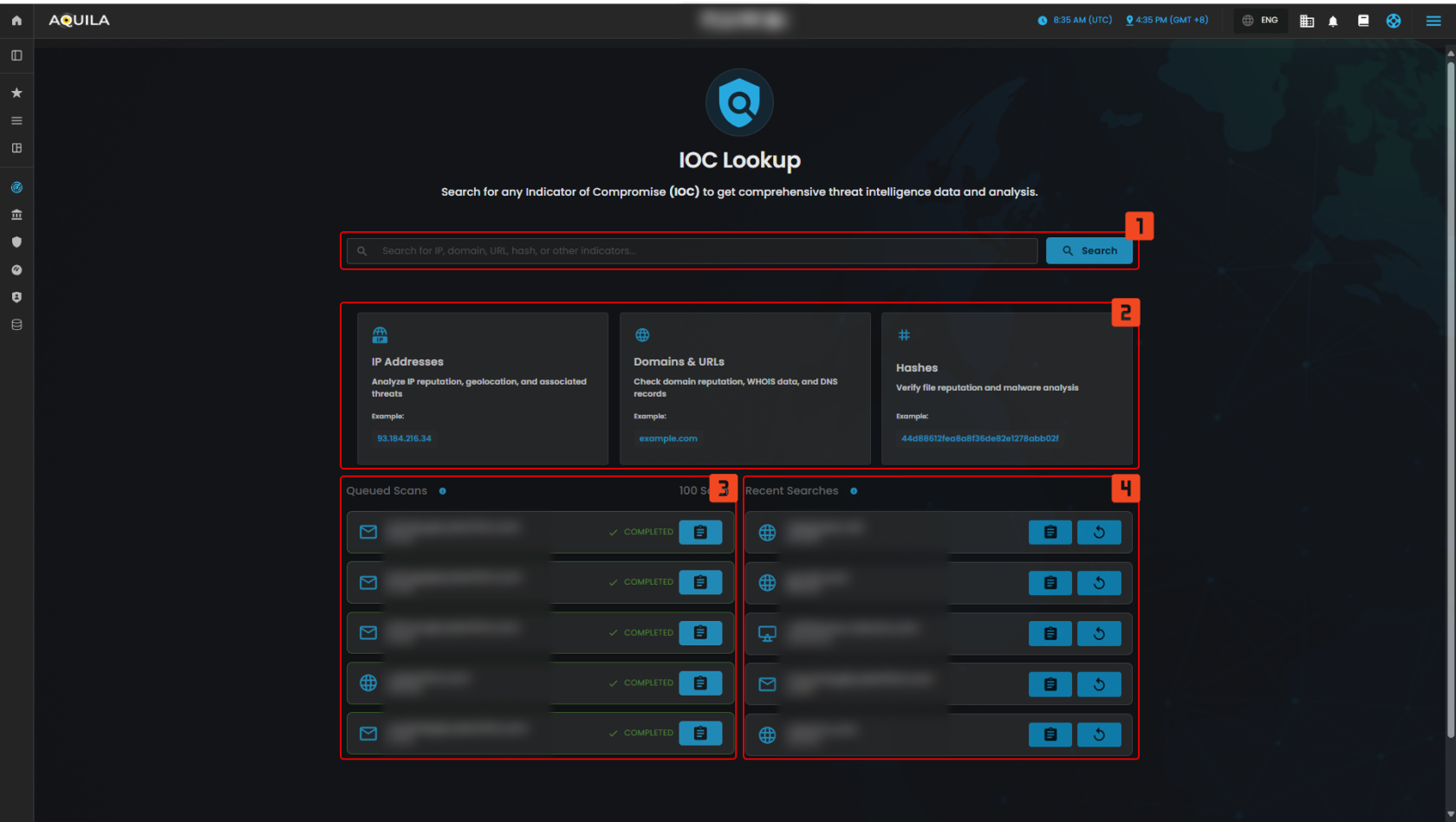Select the example.com sample domain link
The height and width of the screenshot is (822, 1456).
point(668,438)
